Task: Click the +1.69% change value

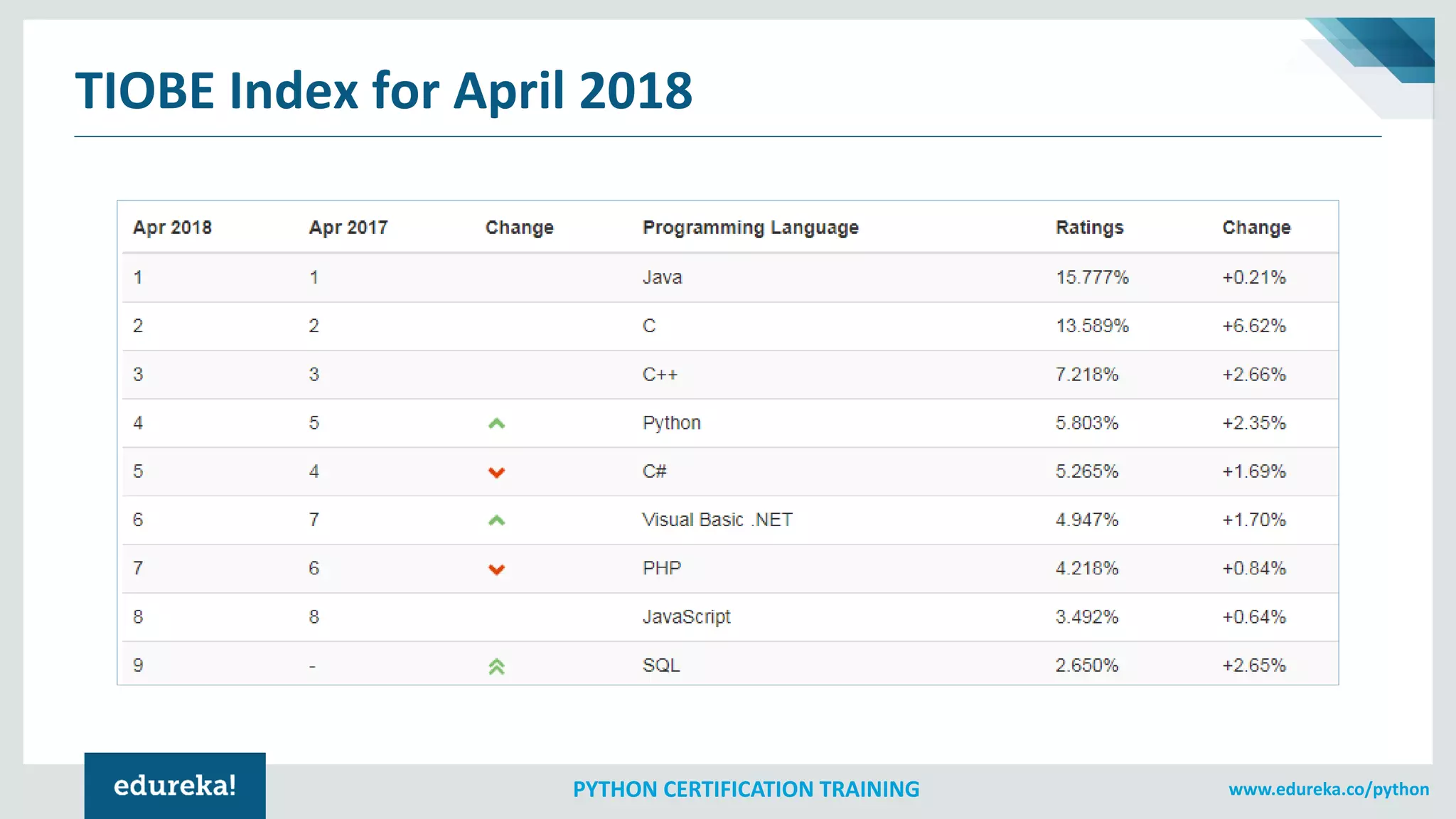Action: (x=1254, y=471)
